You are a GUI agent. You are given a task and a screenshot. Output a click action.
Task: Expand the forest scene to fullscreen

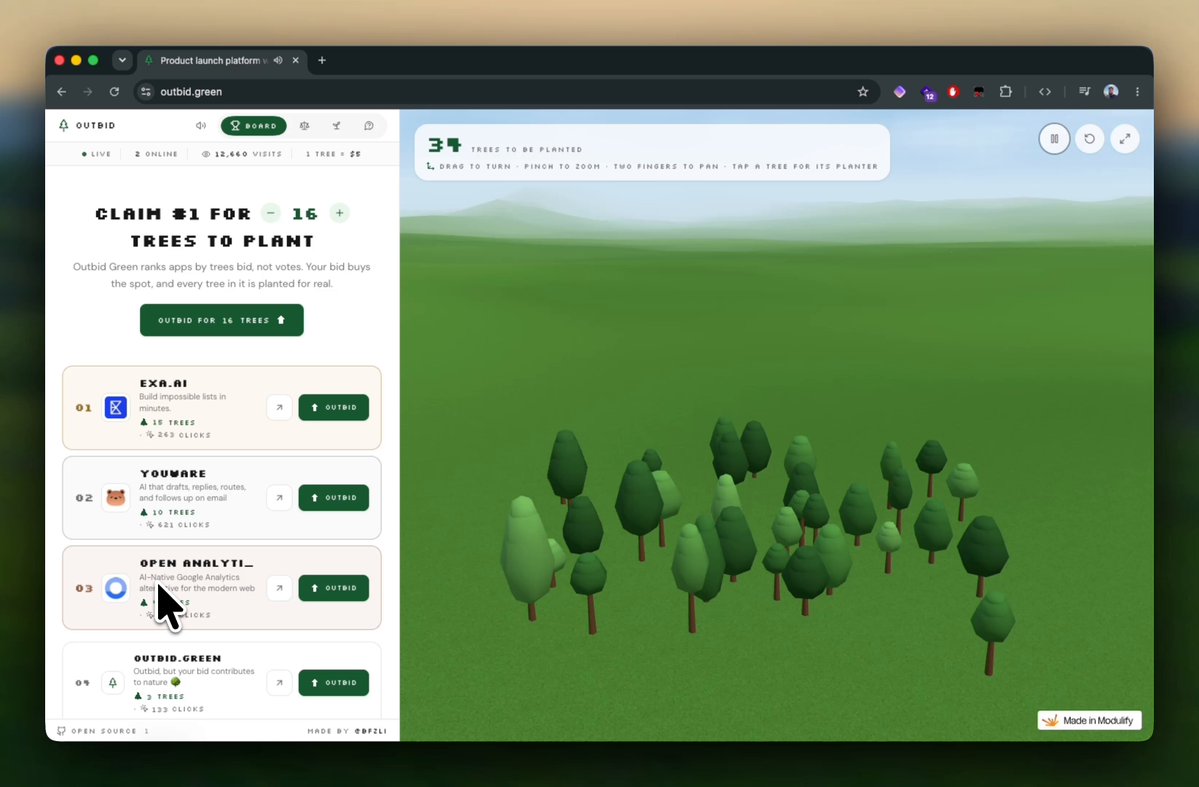point(1125,139)
